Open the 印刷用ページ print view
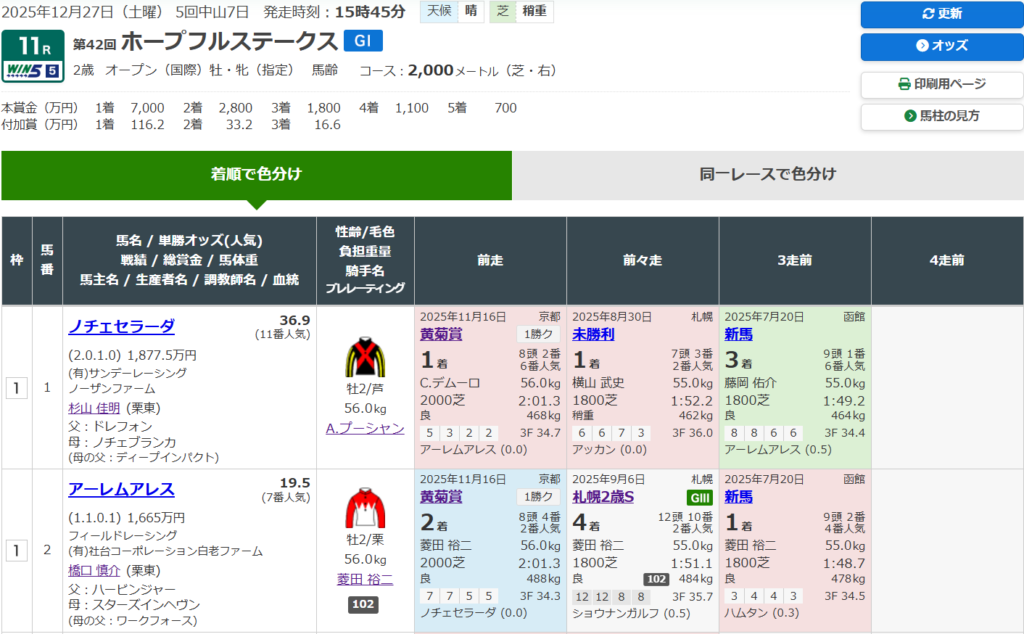Screen dimensions: 1024x634 [x=941, y=84]
